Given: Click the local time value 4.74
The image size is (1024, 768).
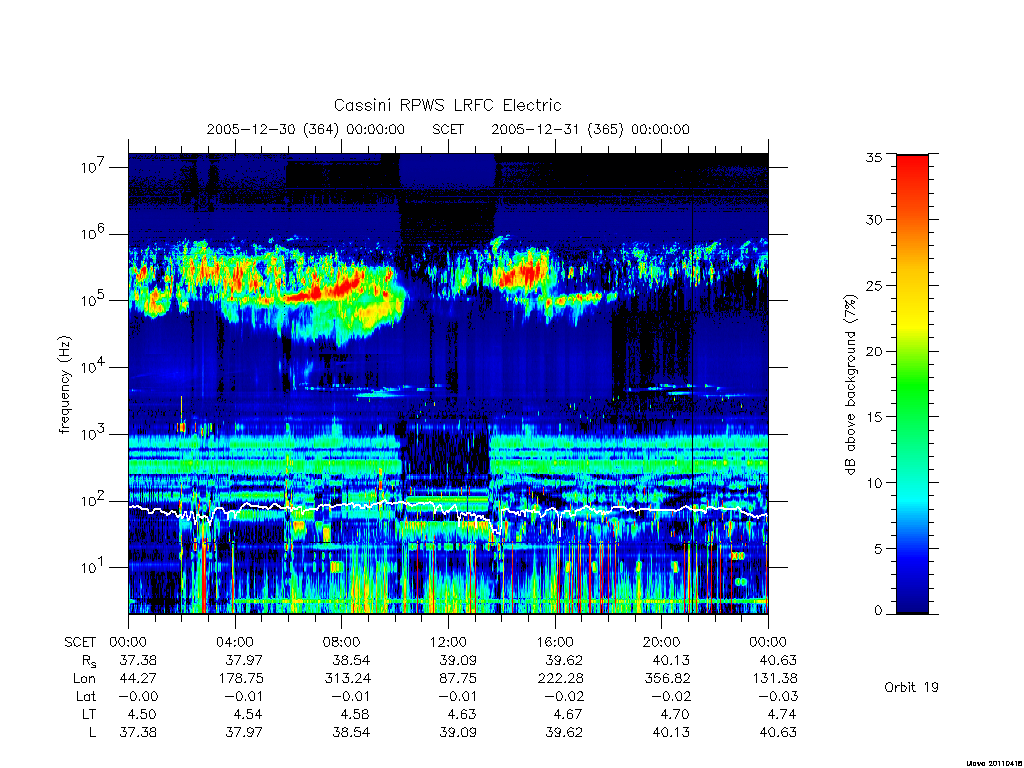Looking at the screenshot, I should (782, 714).
